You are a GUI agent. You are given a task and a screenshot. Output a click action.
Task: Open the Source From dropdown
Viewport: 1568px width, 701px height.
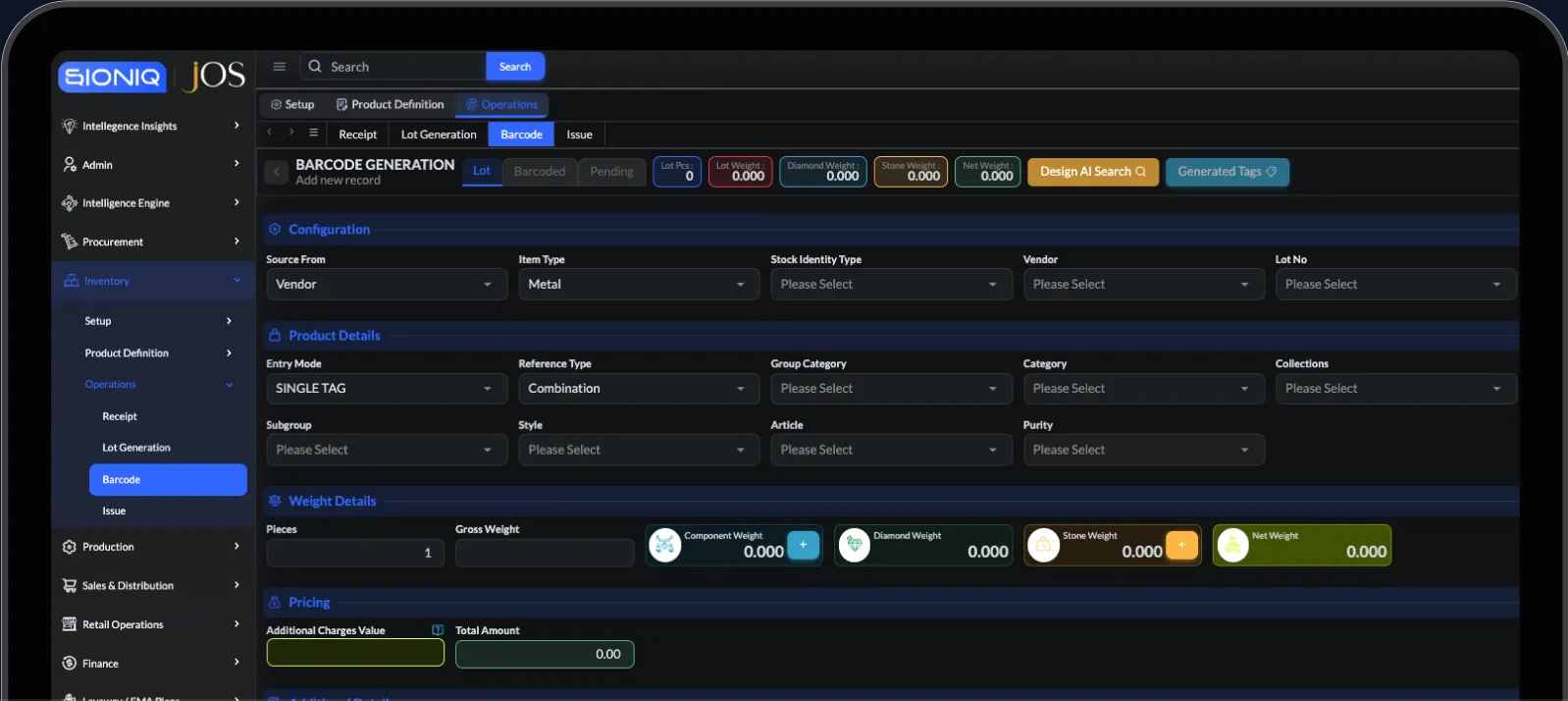click(387, 284)
